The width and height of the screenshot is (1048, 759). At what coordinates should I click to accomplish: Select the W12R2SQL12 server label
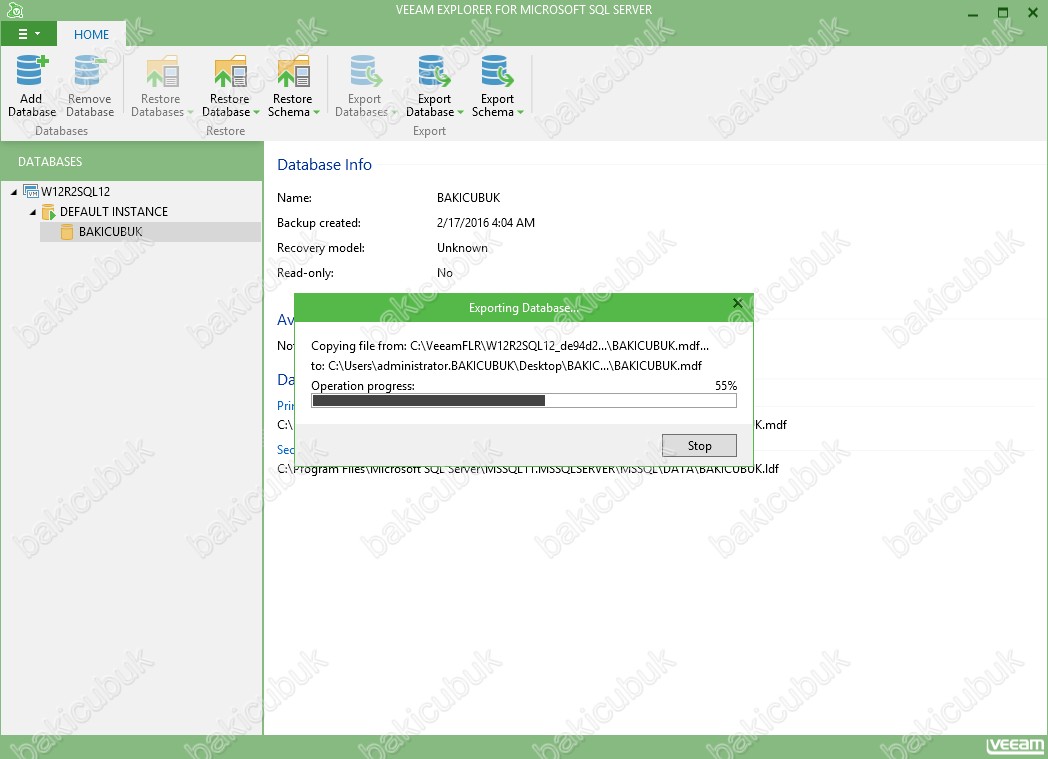pos(76,192)
